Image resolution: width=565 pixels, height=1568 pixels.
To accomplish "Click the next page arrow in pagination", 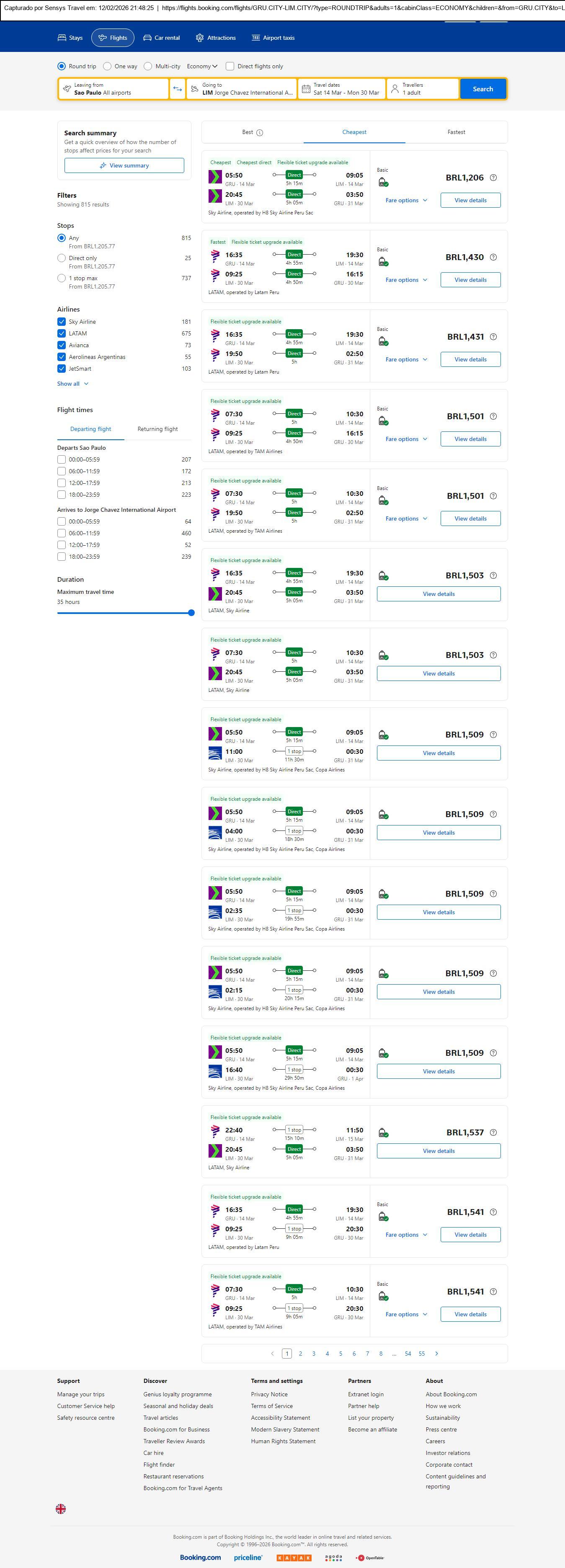I will tap(436, 1353).
